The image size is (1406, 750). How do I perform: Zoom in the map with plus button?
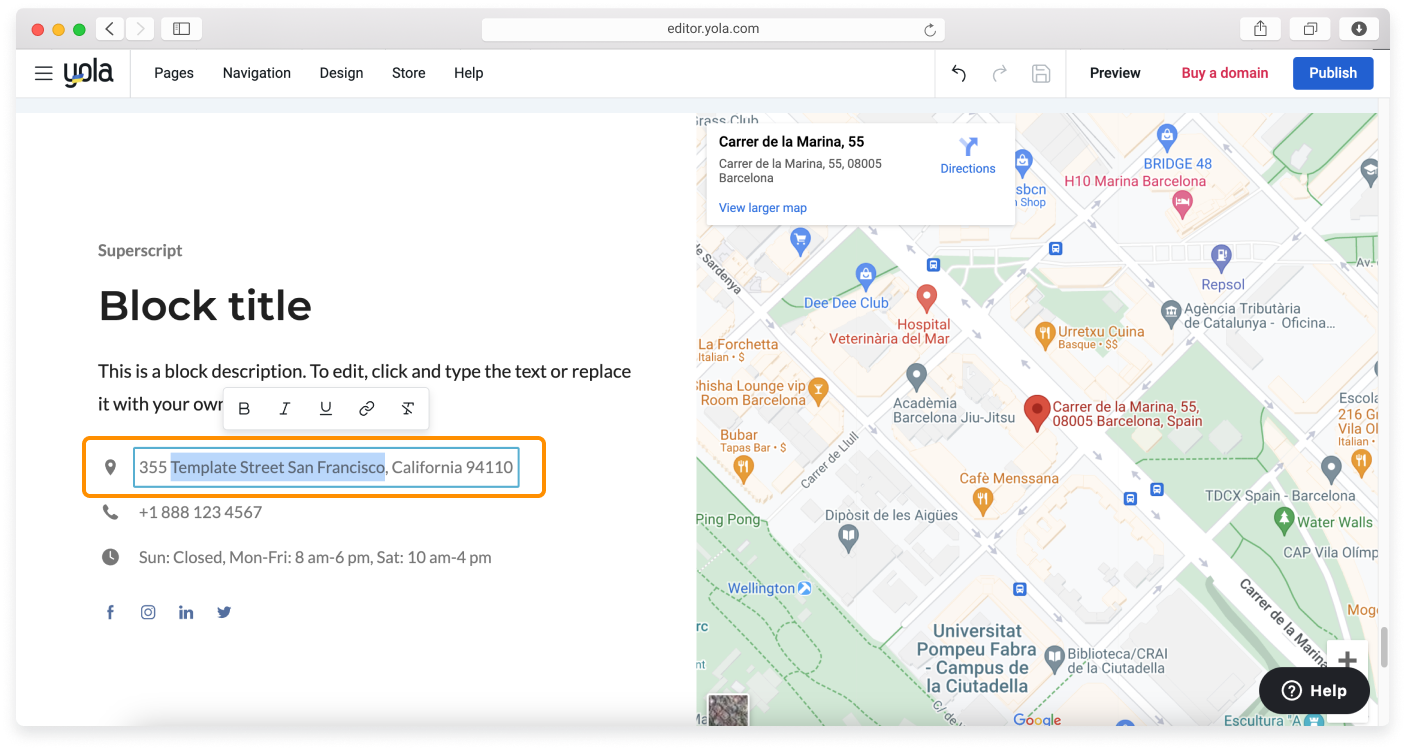(x=1347, y=659)
